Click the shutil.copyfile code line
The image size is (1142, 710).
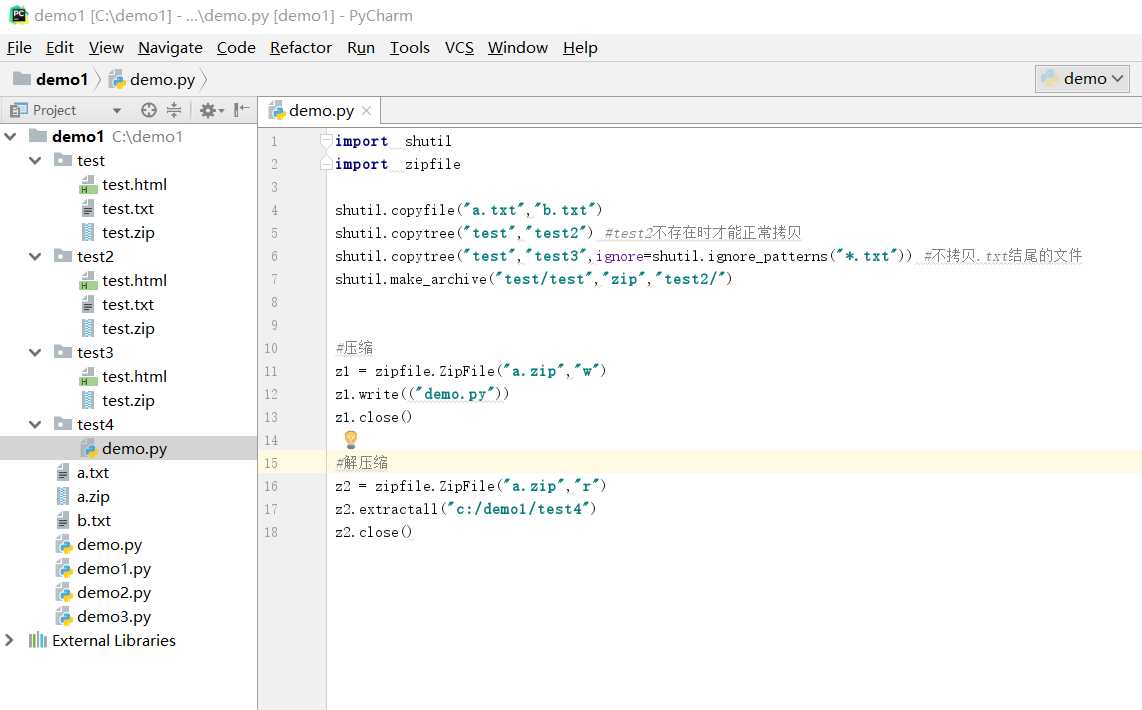468,210
